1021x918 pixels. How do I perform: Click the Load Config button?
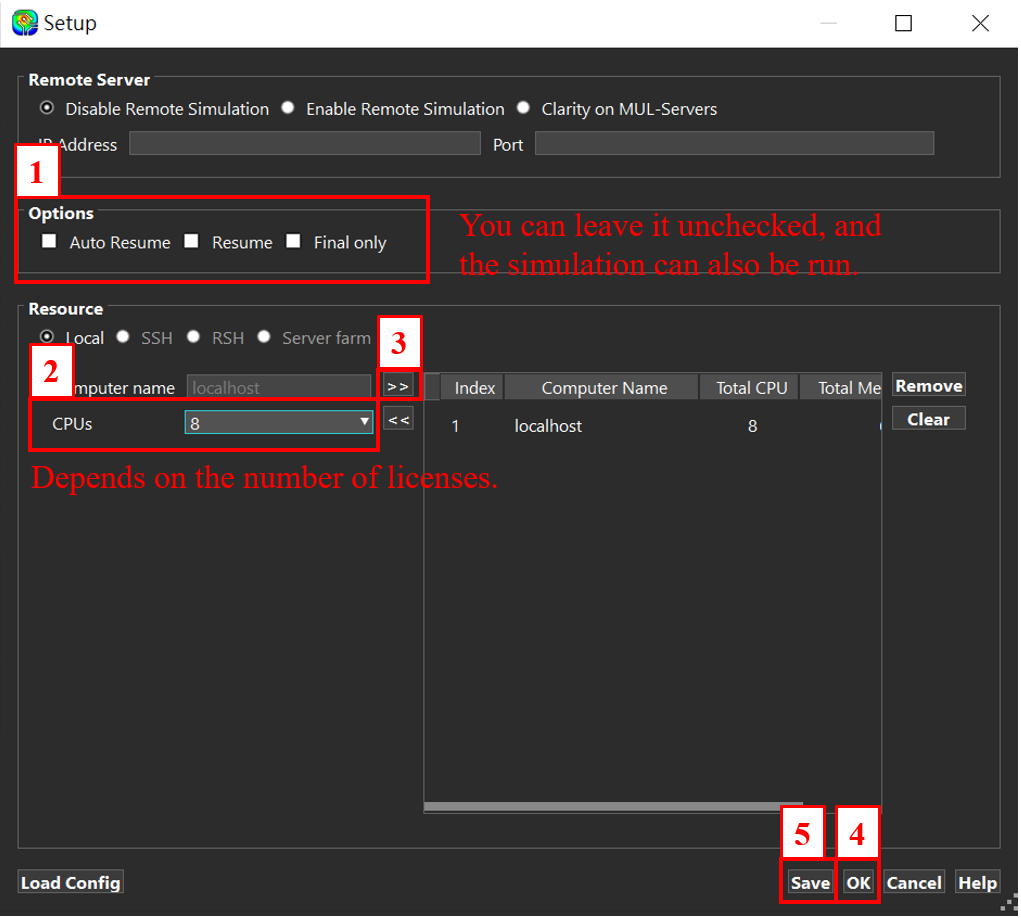[71, 882]
